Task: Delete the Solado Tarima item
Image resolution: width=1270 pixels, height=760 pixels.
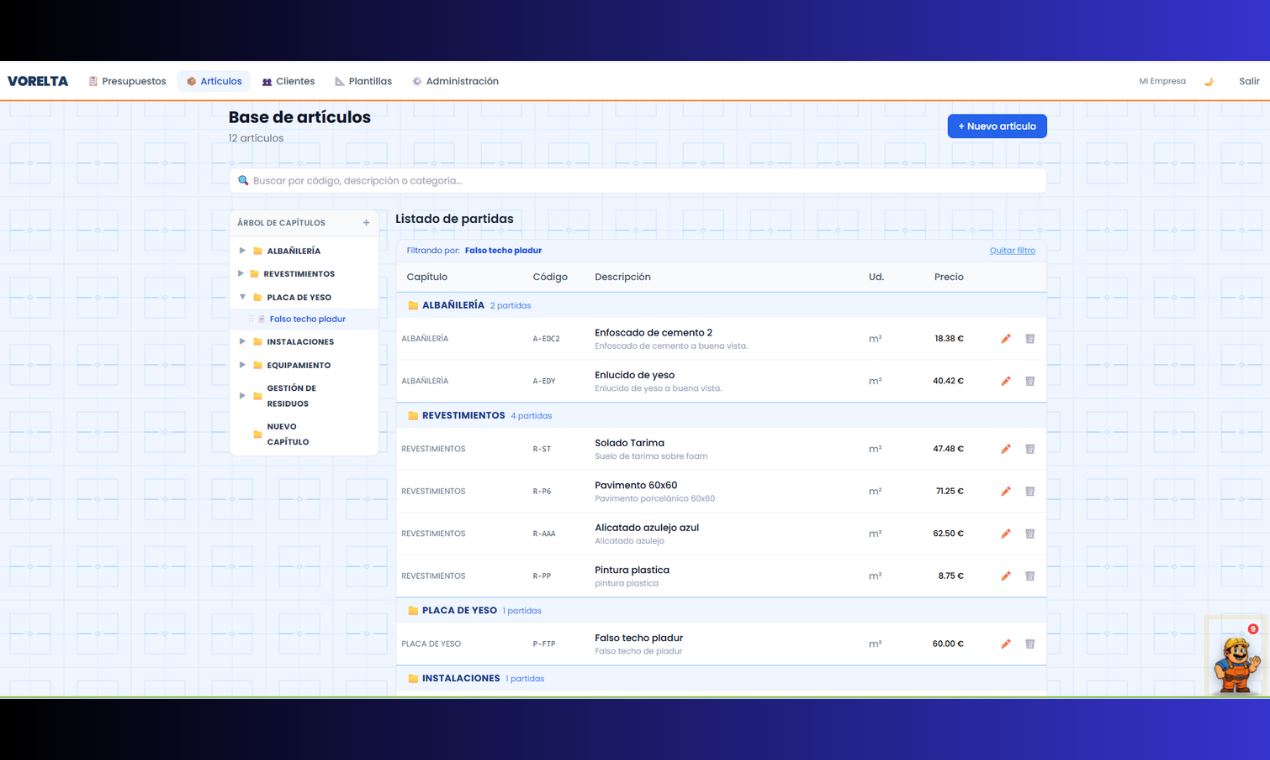Action: (1030, 449)
